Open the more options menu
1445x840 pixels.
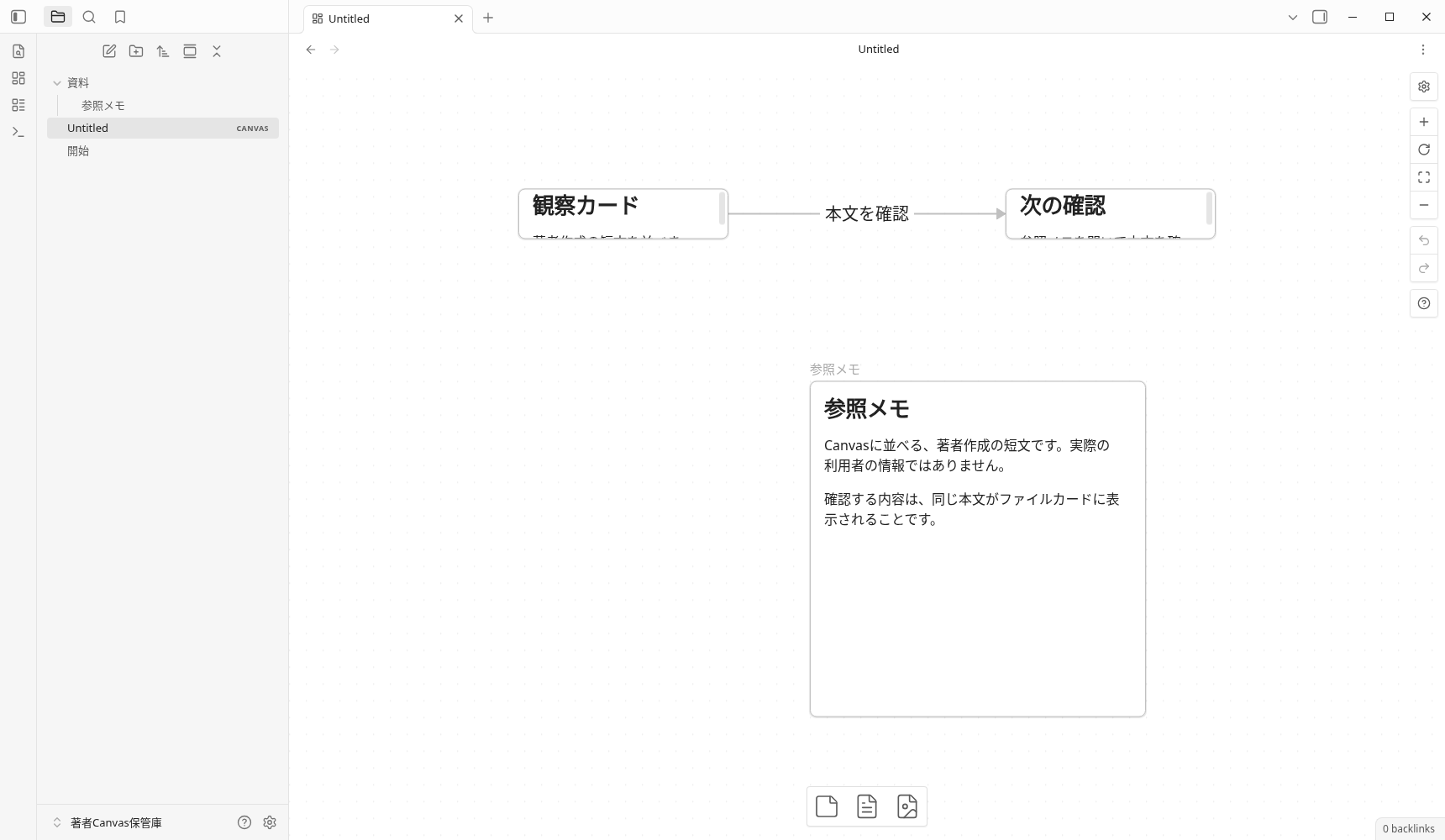(1423, 50)
